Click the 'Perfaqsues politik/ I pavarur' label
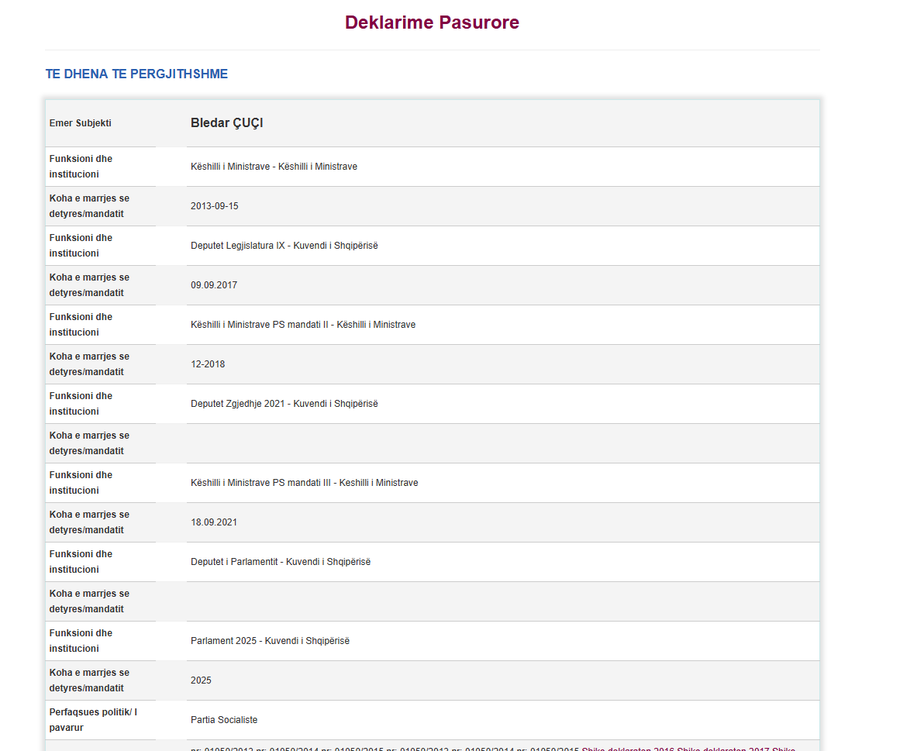900x751 pixels. [x=93, y=720]
